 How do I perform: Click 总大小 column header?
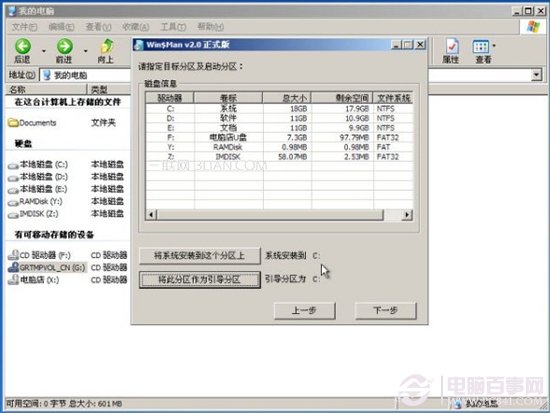(x=287, y=98)
